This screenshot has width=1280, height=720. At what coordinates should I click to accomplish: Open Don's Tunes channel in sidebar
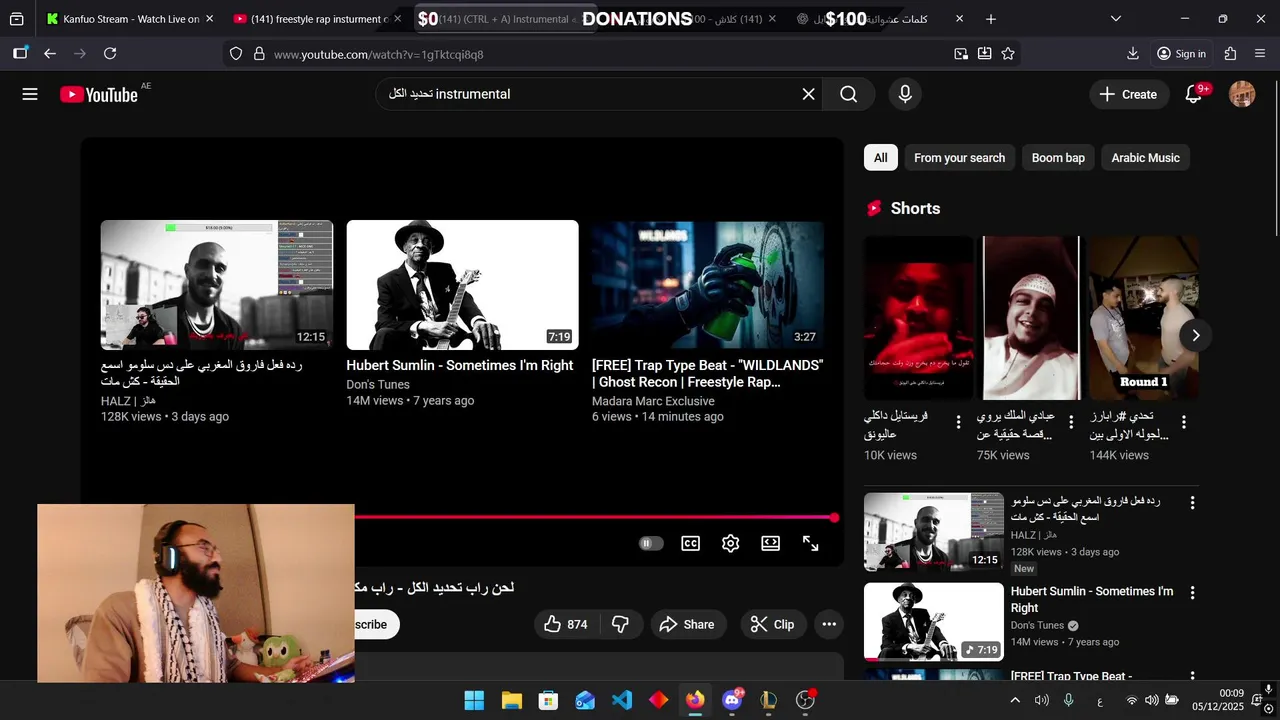(x=1037, y=625)
